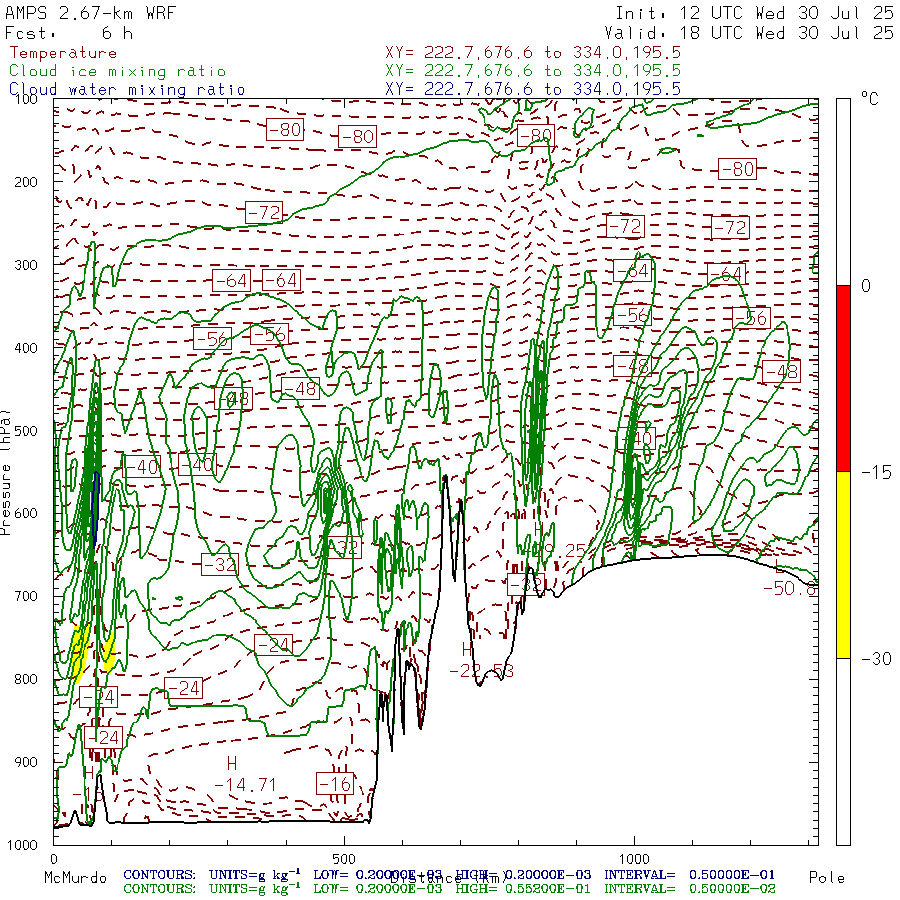Click the 'Pressure (hPa)' axis title
Viewport: 900px width, 900px height.
6,472
